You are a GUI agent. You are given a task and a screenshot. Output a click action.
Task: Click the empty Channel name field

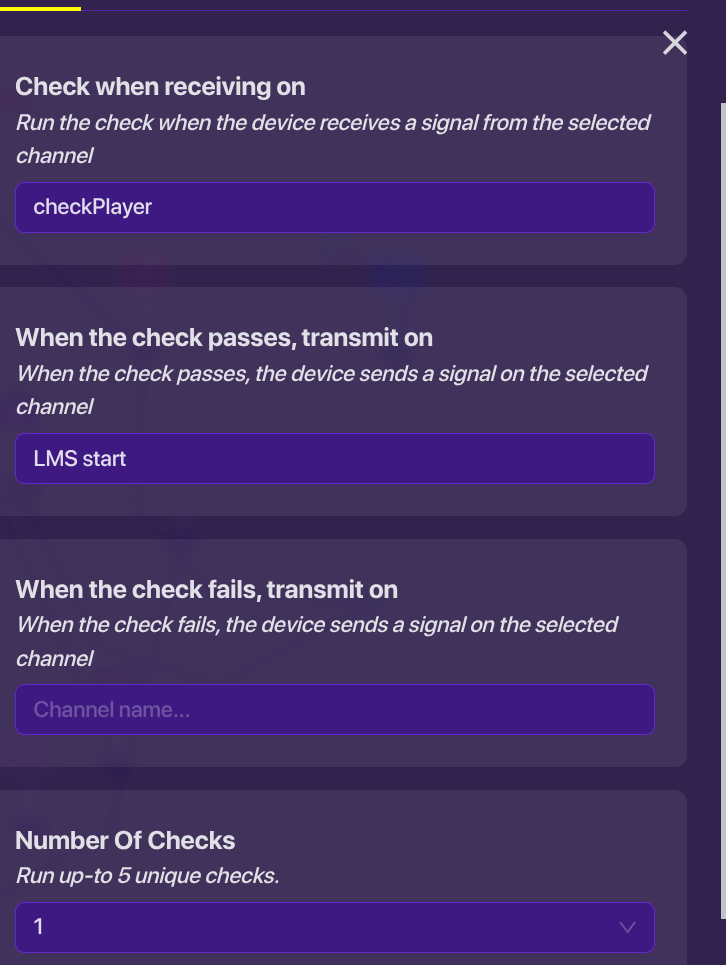(335, 709)
